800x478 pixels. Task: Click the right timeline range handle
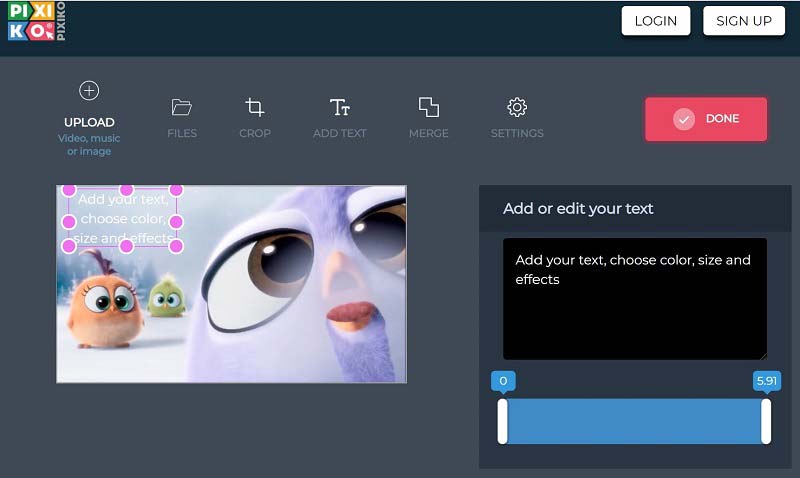[x=766, y=421]
